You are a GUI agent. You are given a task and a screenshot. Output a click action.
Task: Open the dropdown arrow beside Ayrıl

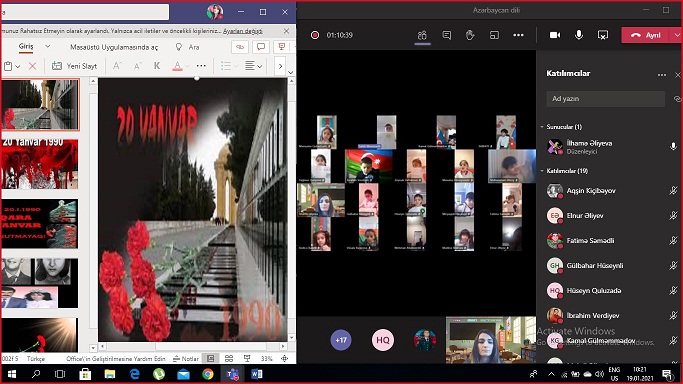pyautogui.click(x=677, y=35)
